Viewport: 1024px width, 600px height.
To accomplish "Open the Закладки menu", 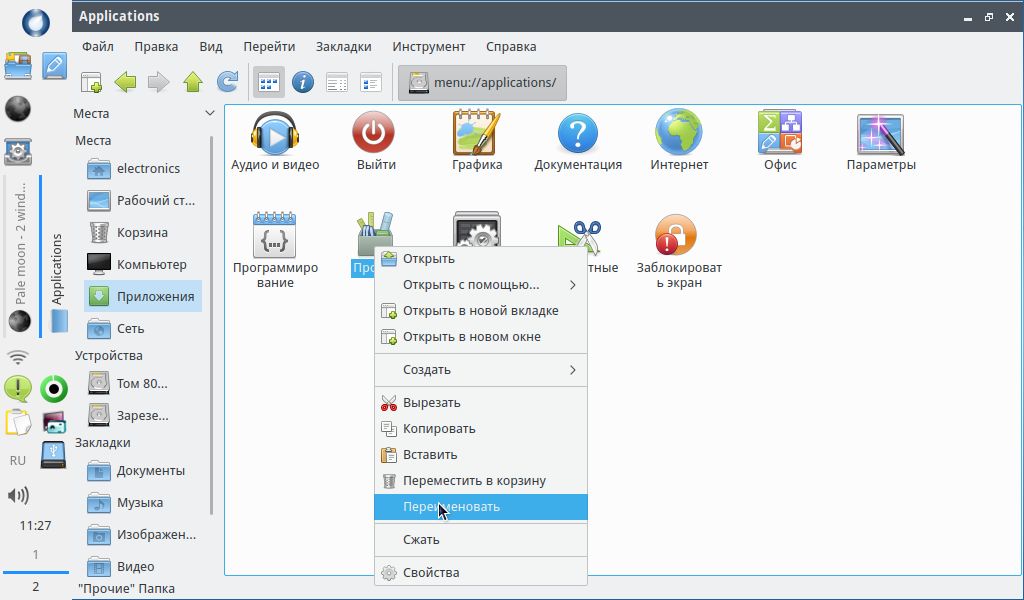I will [x=344, y=46].
